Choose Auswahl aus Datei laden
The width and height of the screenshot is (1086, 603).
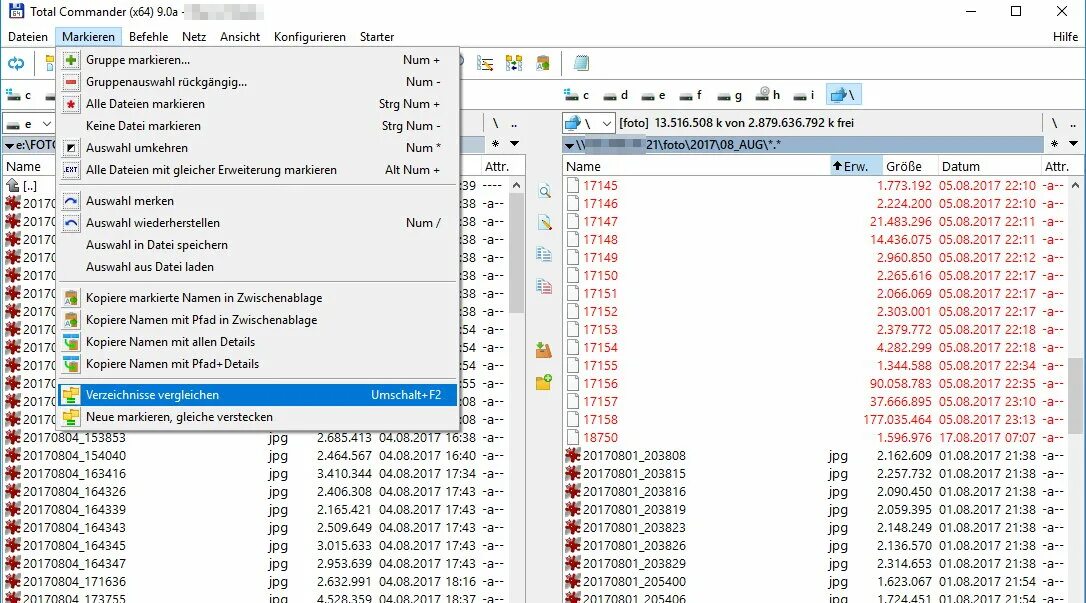[258, 267]
